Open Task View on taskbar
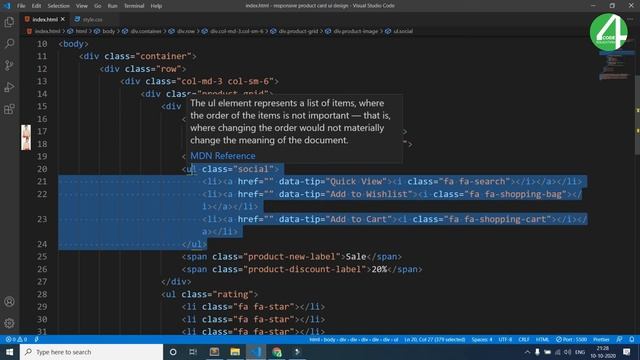The height and width of the screenshot is (360, 640). [x=193, y=352]
